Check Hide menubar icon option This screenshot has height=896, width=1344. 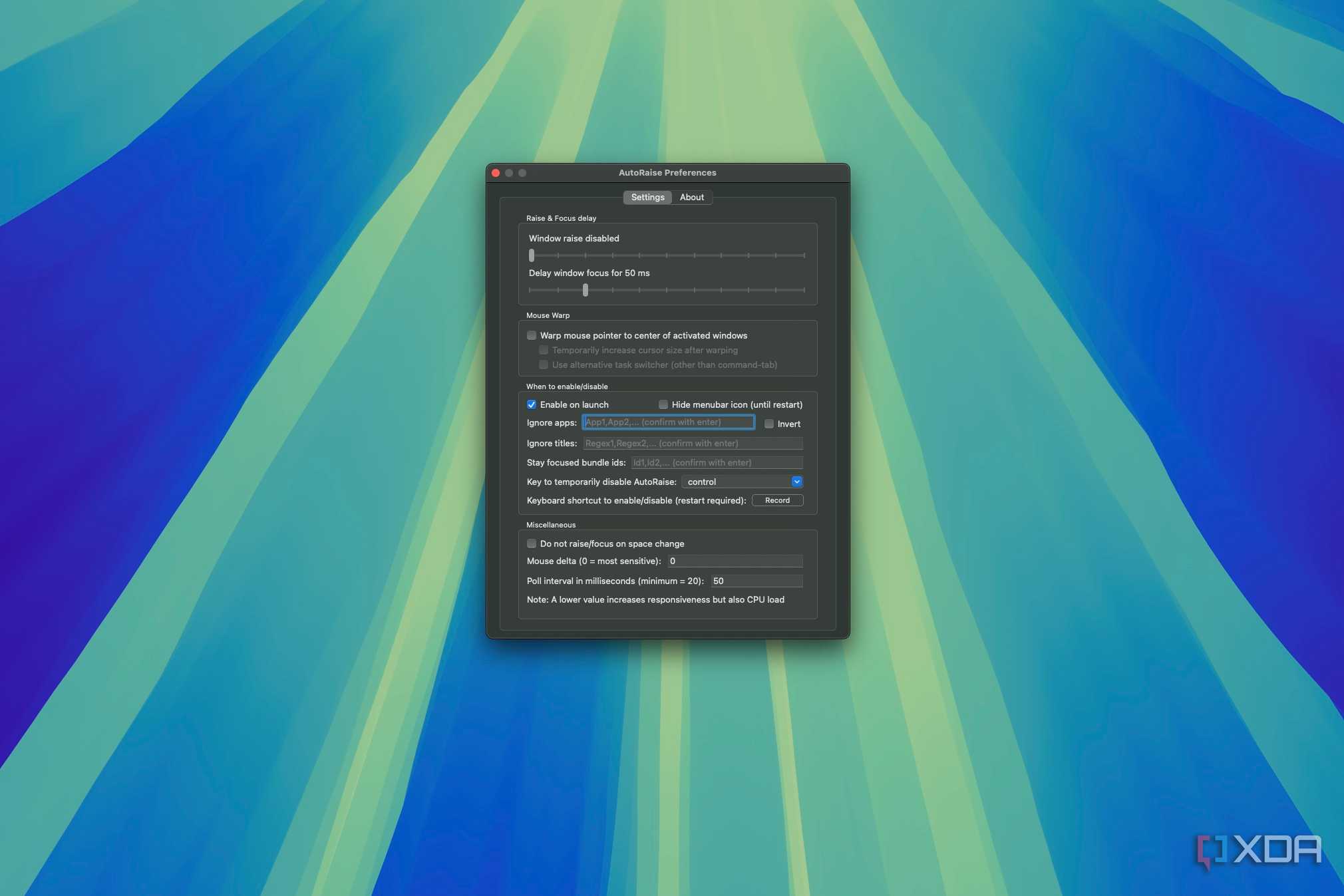point(663,404)
